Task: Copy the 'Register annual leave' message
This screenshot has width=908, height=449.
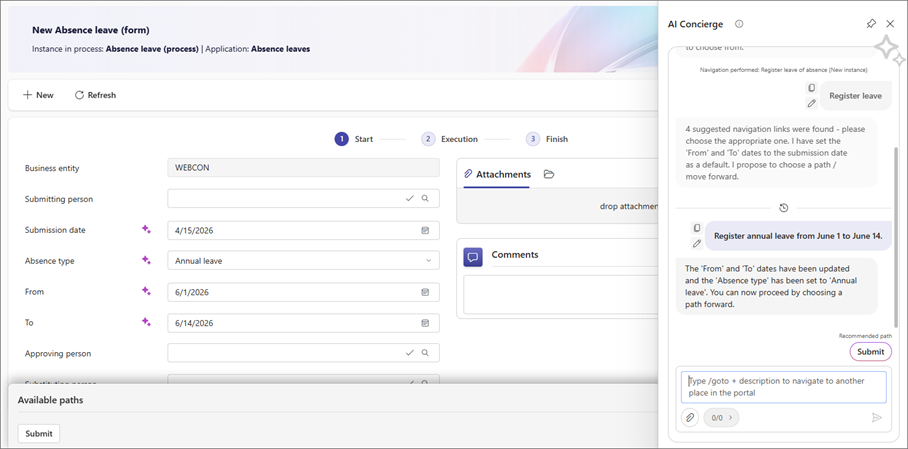Action: 697,229
